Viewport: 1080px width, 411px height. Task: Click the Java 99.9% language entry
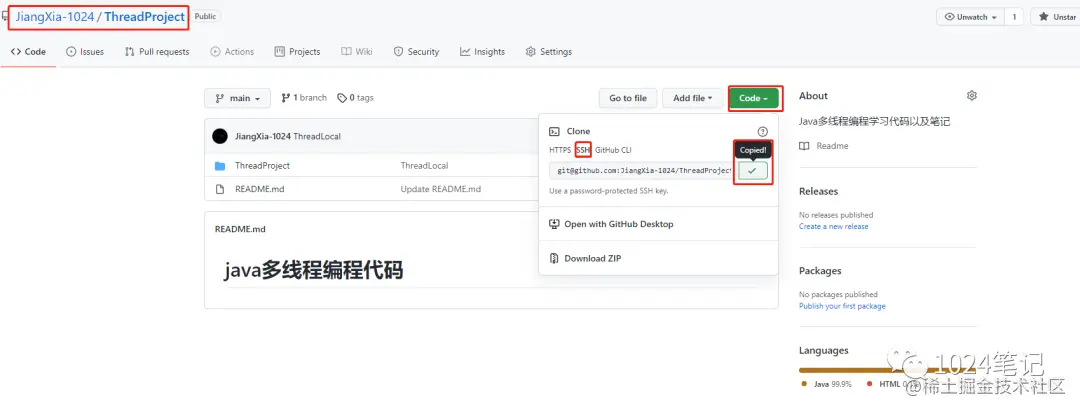click(x=827, y=384)
